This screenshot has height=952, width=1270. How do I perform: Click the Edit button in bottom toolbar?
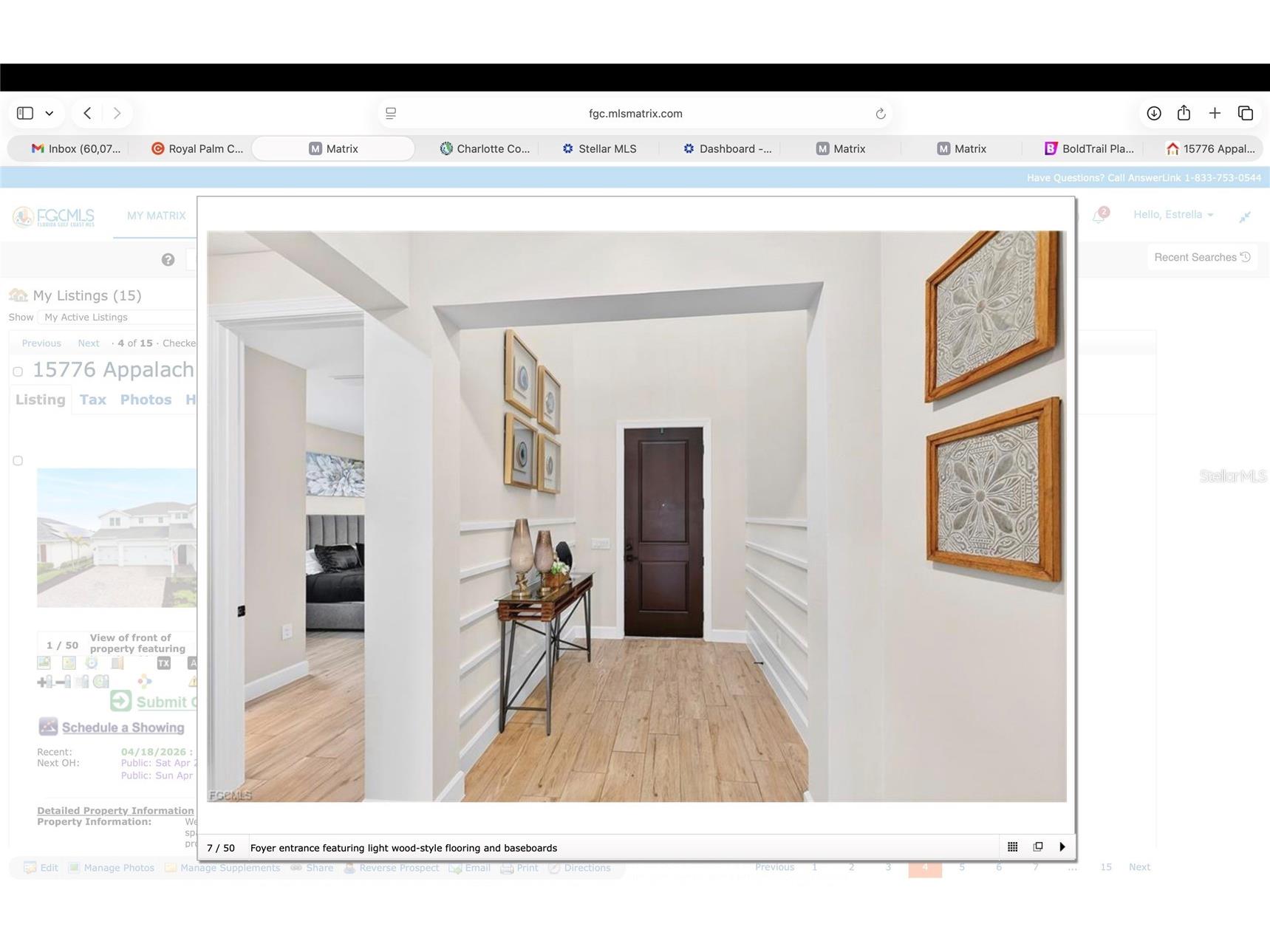tap(41, 868)
